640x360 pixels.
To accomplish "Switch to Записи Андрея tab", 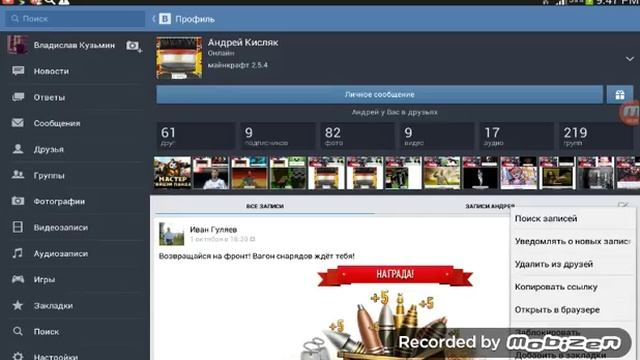I will click(490, 206).
